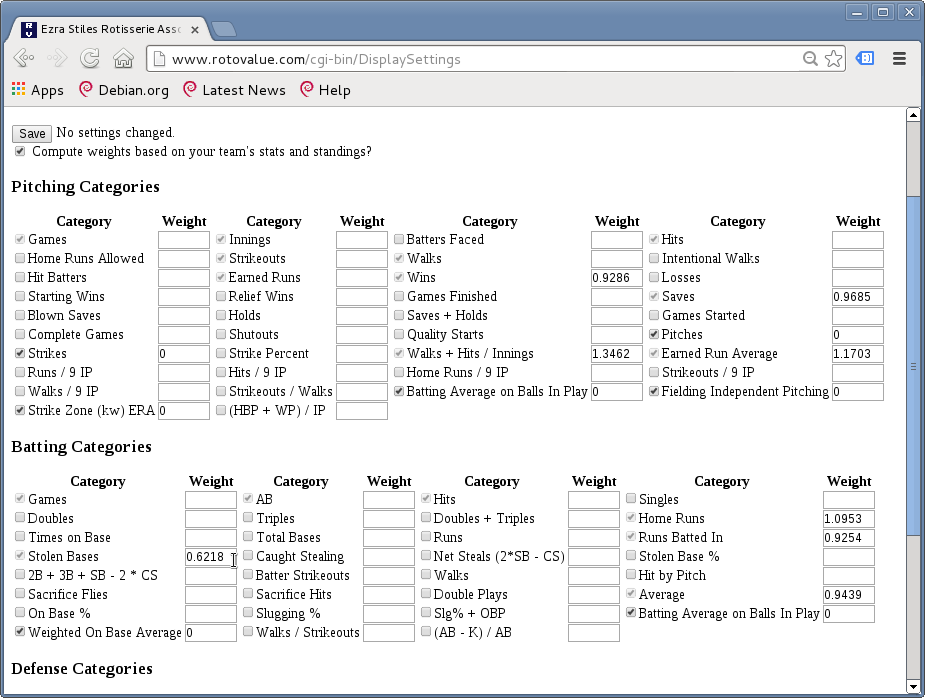Check the Games Started checkbox
925x698 pixels.
[654, 315]
